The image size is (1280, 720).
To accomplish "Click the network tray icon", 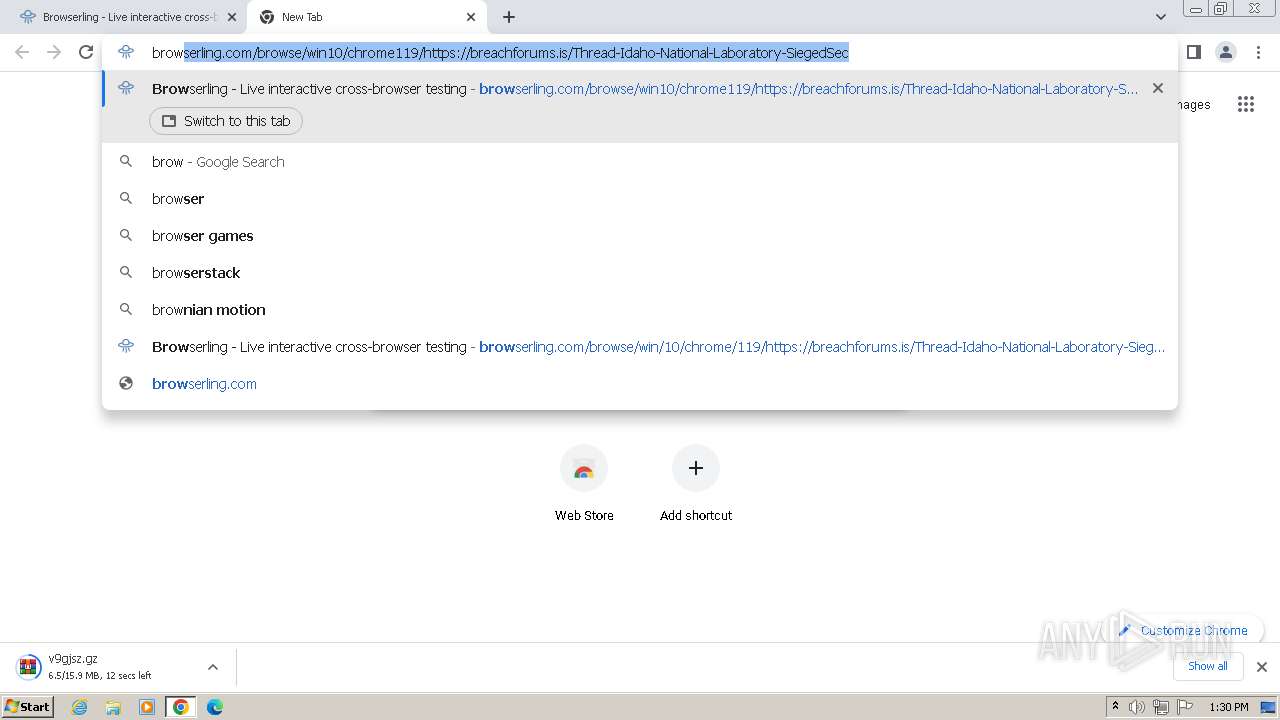I will [1161, 707].
